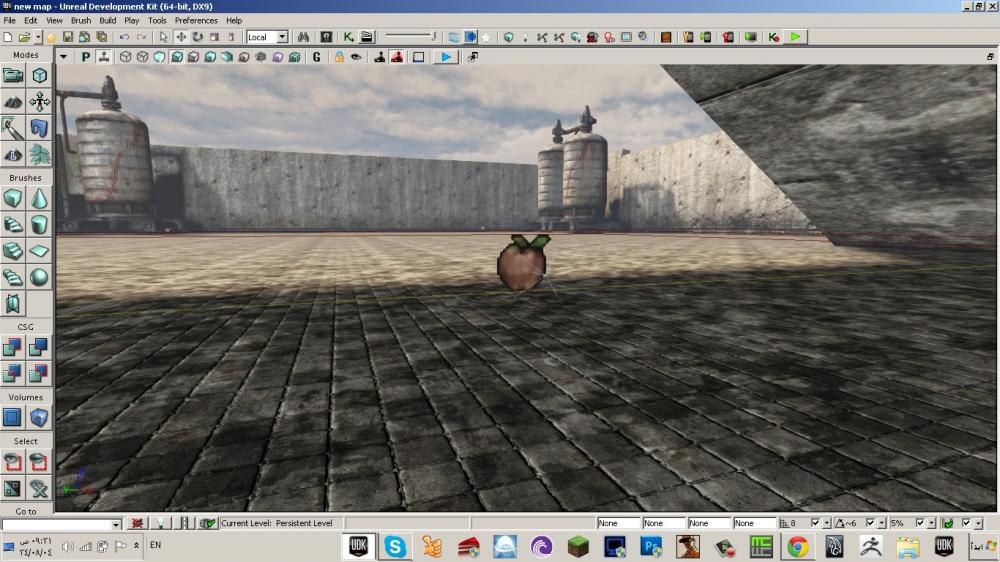Click the New Map icon
1000x562 pixels.
tap(8, 37)
